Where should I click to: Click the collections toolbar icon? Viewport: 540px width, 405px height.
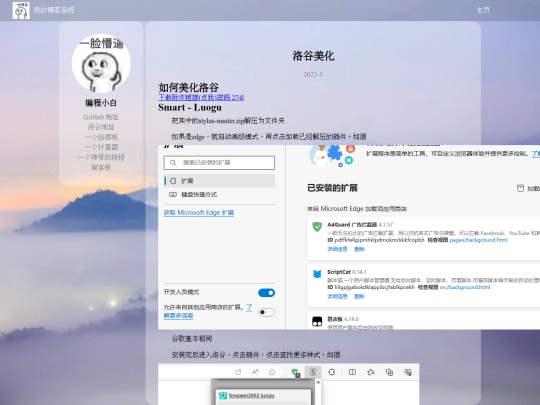[390, 372]
